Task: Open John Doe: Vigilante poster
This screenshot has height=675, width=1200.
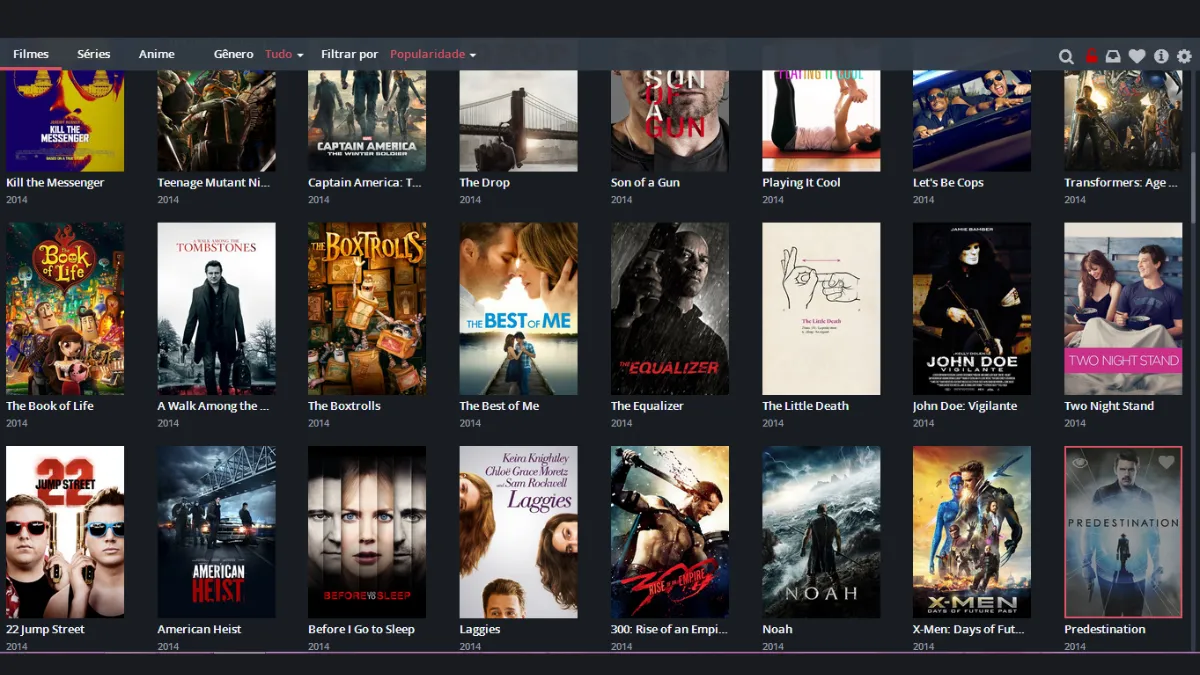Action: pos(972,308)
